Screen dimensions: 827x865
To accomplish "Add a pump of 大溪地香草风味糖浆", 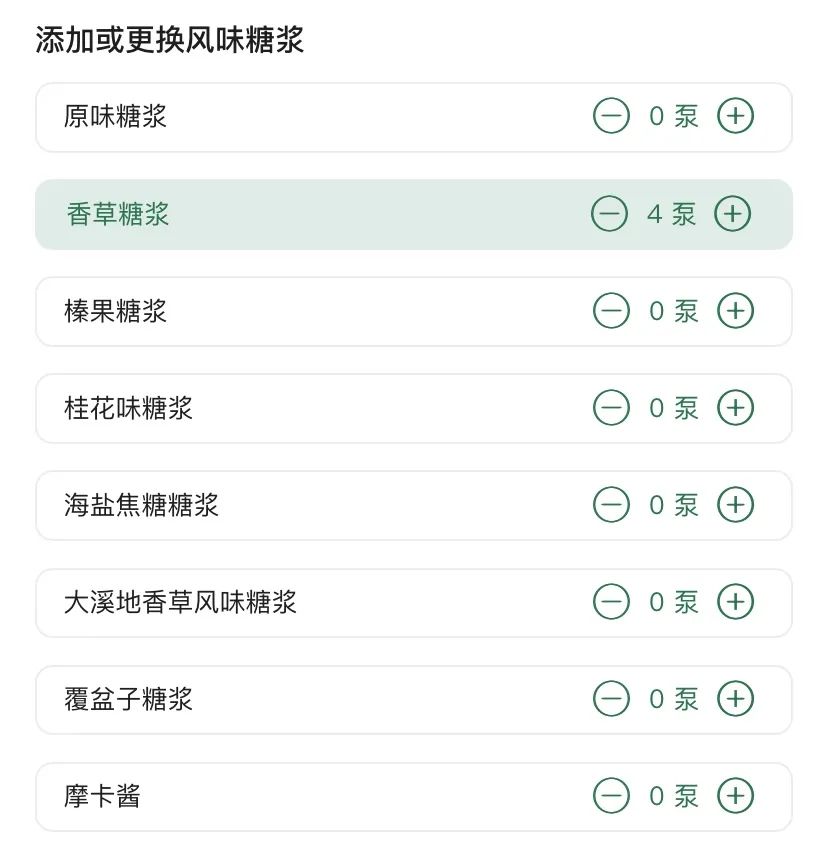I will [x=735, y=602].
